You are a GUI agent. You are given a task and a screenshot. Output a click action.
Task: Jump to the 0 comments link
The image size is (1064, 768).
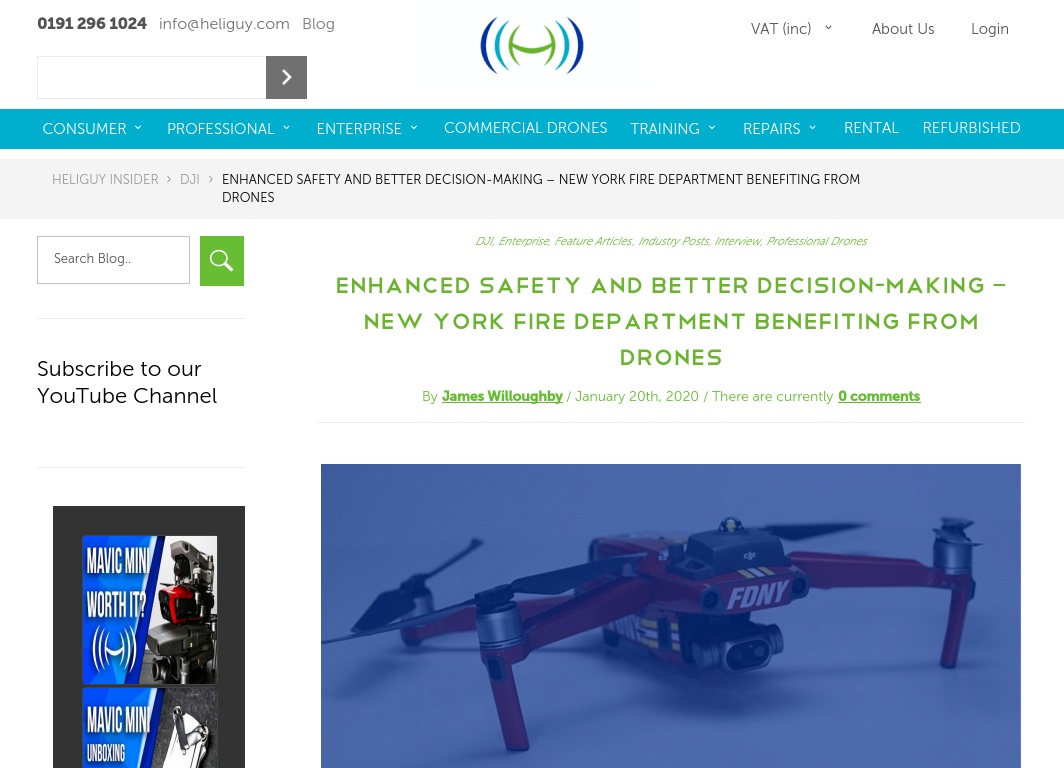point(879,396)
